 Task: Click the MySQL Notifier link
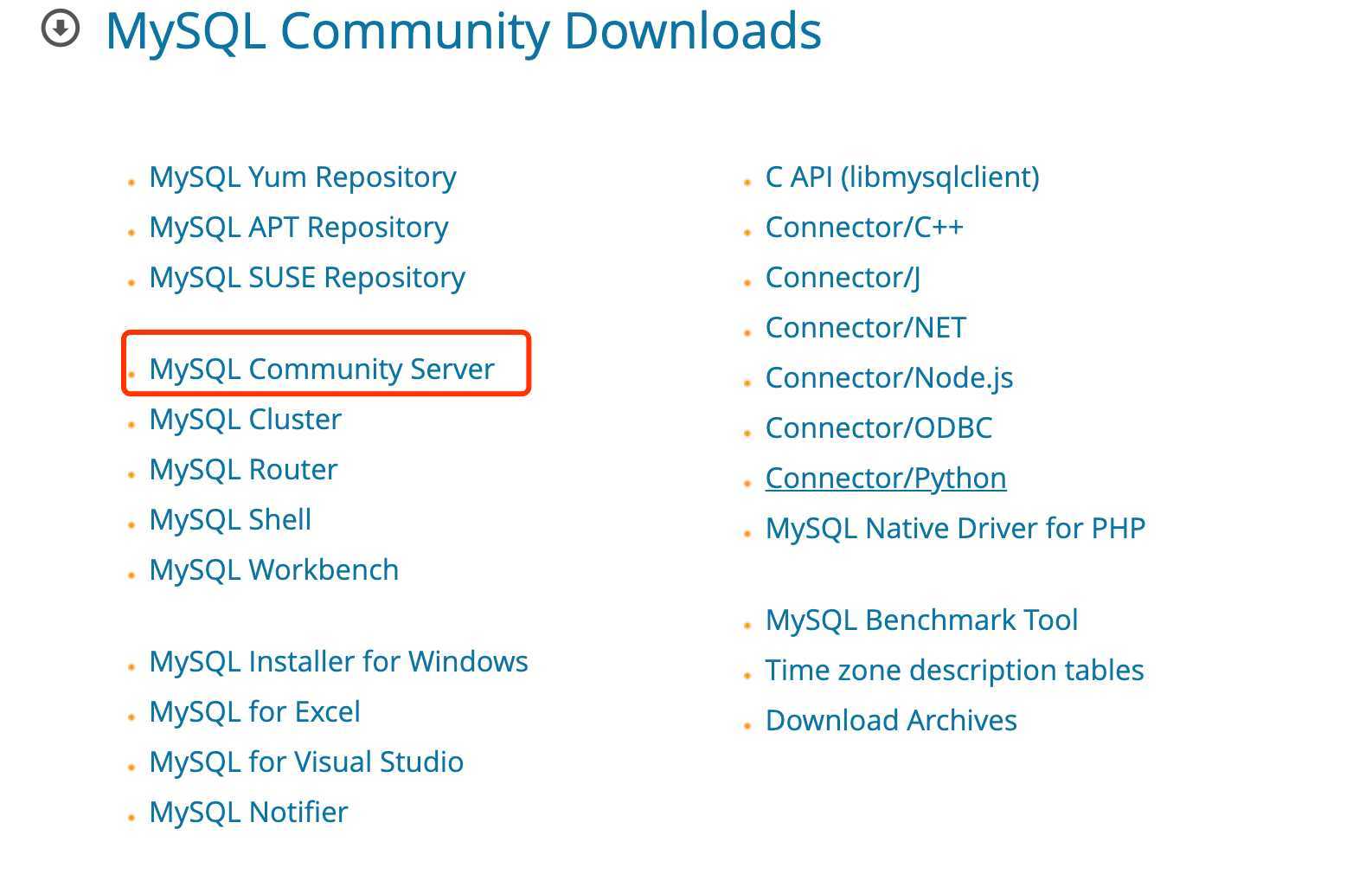tap(248, 812)
